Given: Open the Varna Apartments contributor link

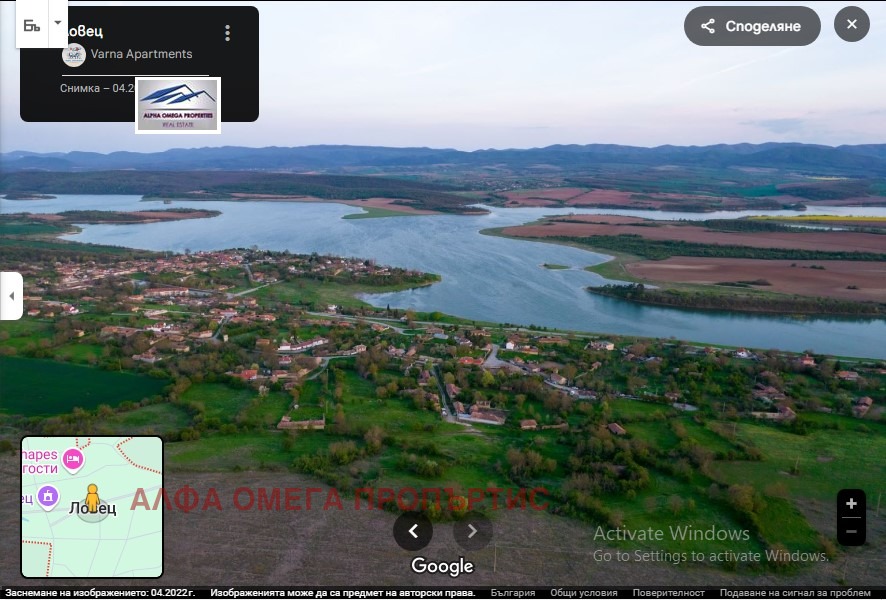Looking at the screenshot, I should coord(141,54).
